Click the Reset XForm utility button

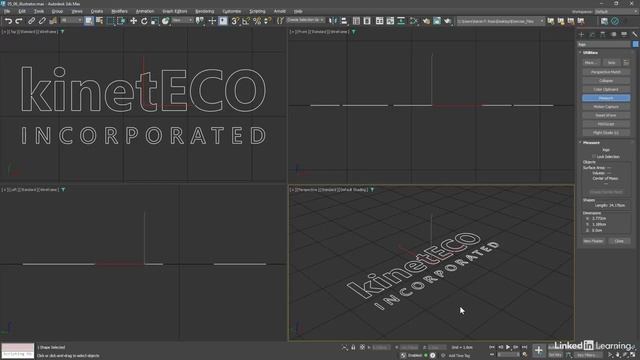(x=606, y=116)
